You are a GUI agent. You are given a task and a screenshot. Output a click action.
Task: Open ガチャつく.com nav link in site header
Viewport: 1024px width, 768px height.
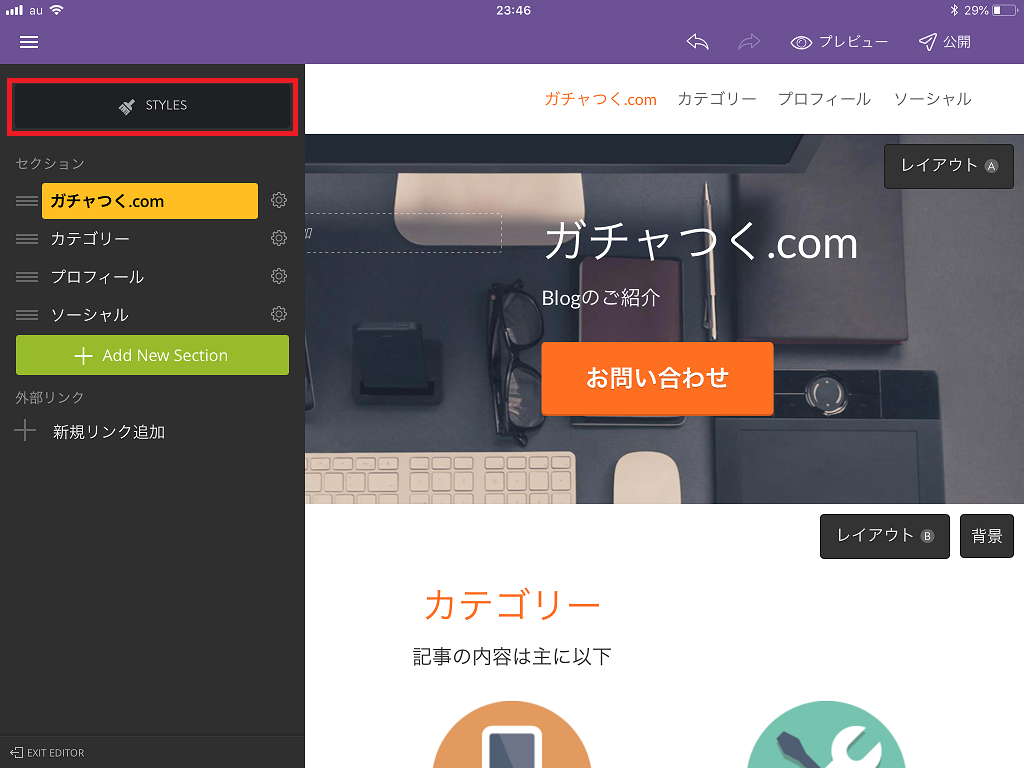pyautogui.click(x=600, y=99)
